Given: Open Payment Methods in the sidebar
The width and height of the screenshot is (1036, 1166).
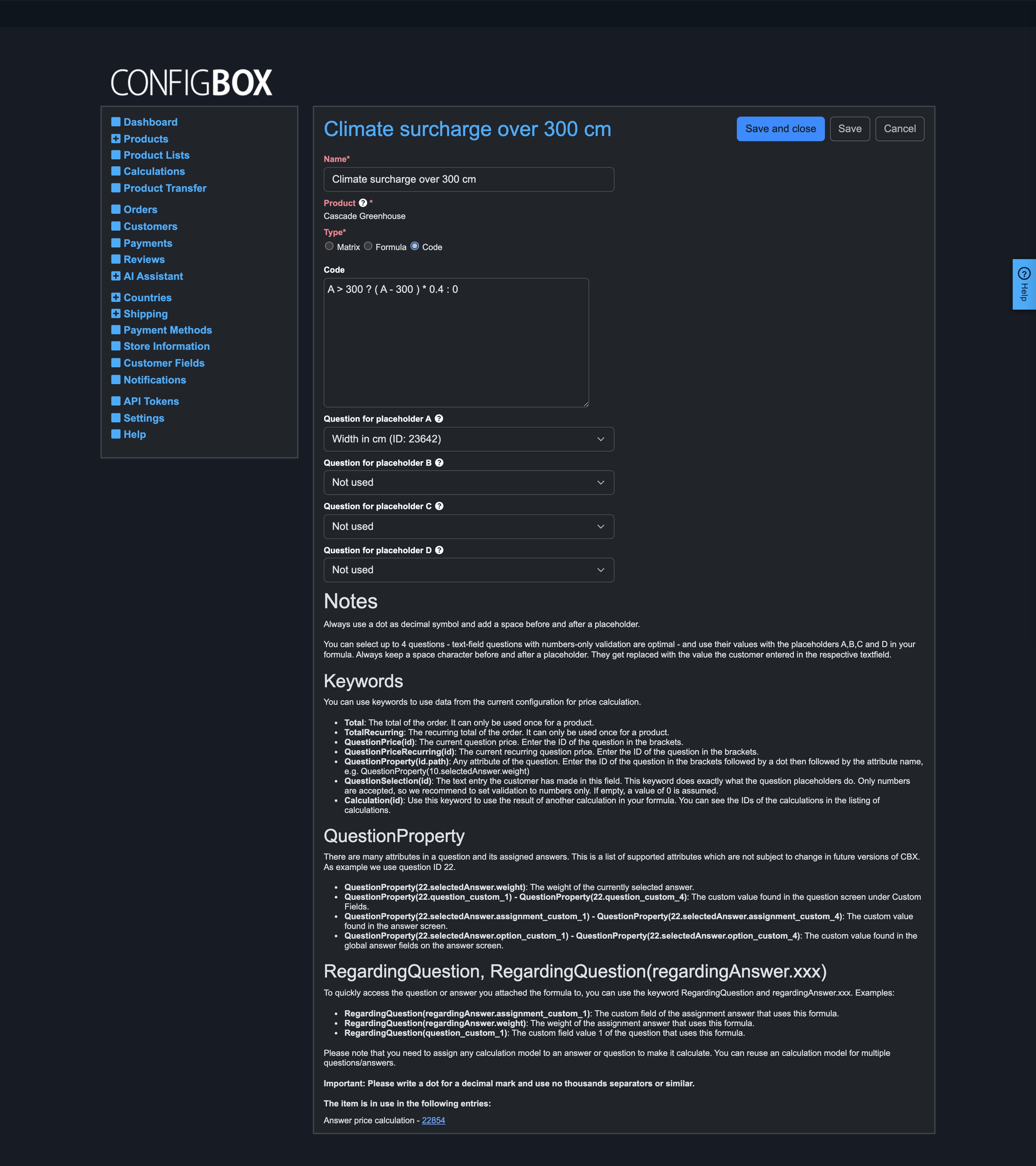Looking at the screenshot, I should tap(168, 330).
